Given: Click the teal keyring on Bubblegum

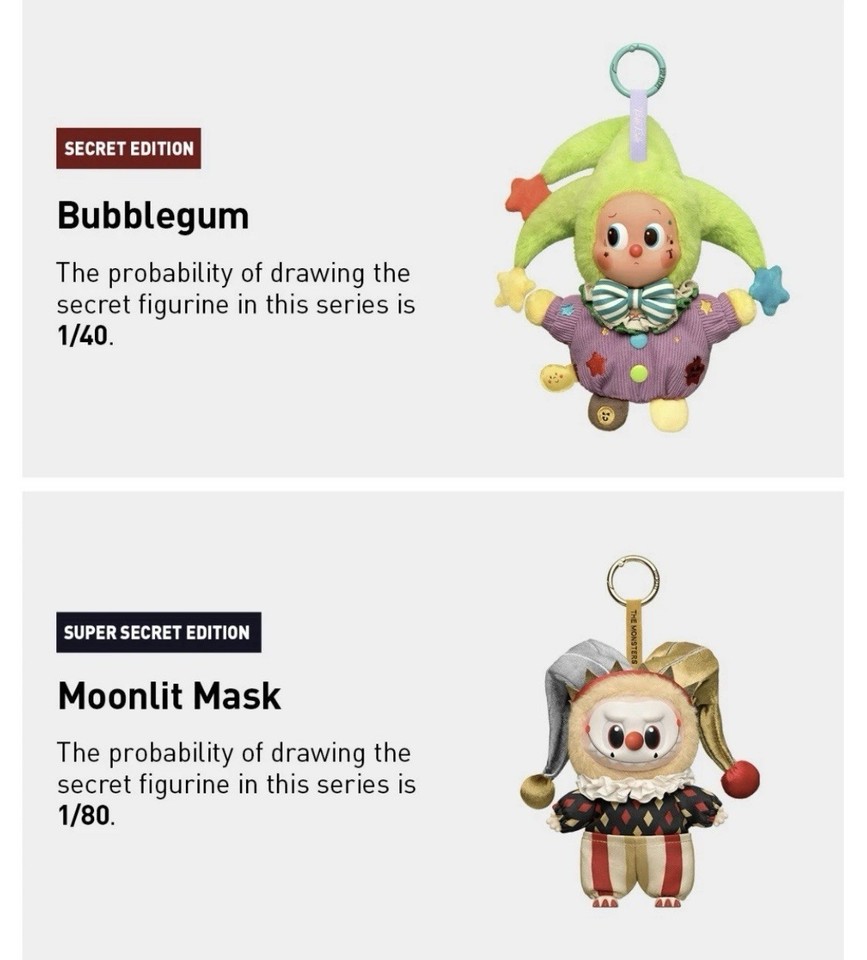Looking at the screenshot, I should click(x=637, y=69).
